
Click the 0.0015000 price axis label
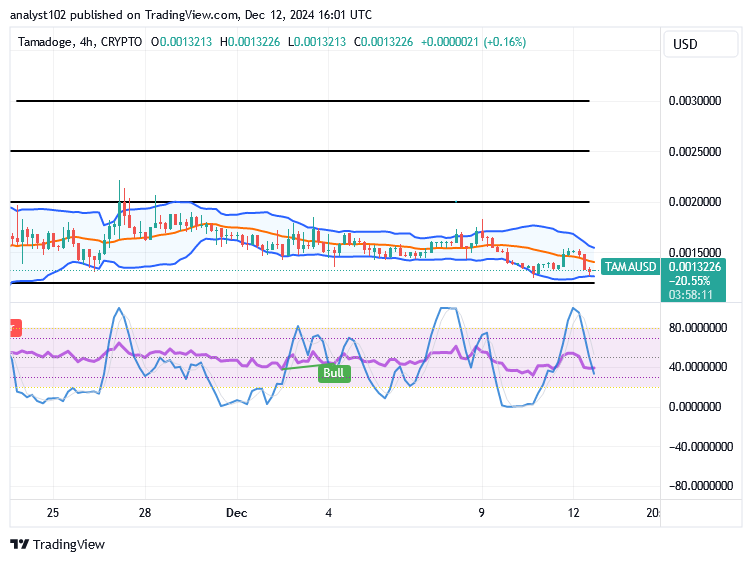click(695, 252)
